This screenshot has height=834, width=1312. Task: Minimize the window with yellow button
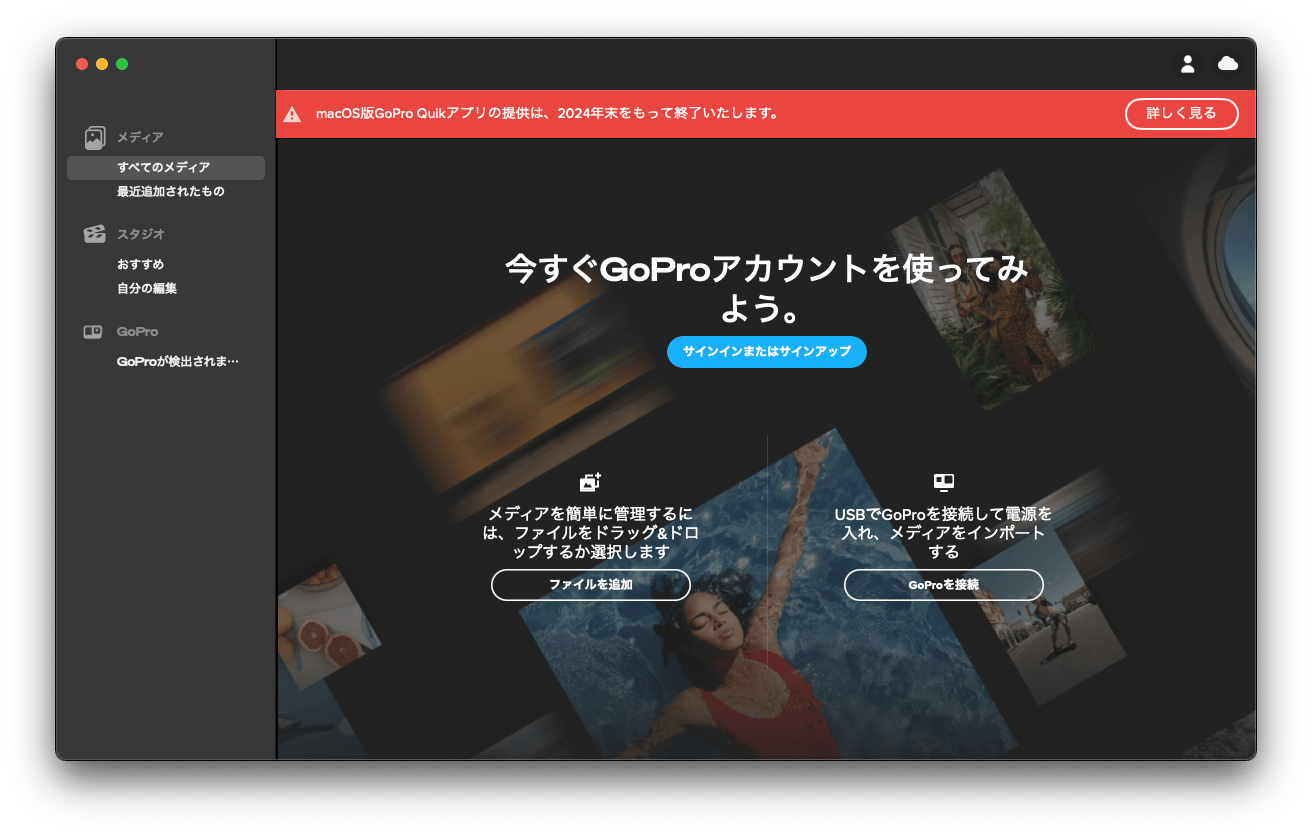(102, 64)
